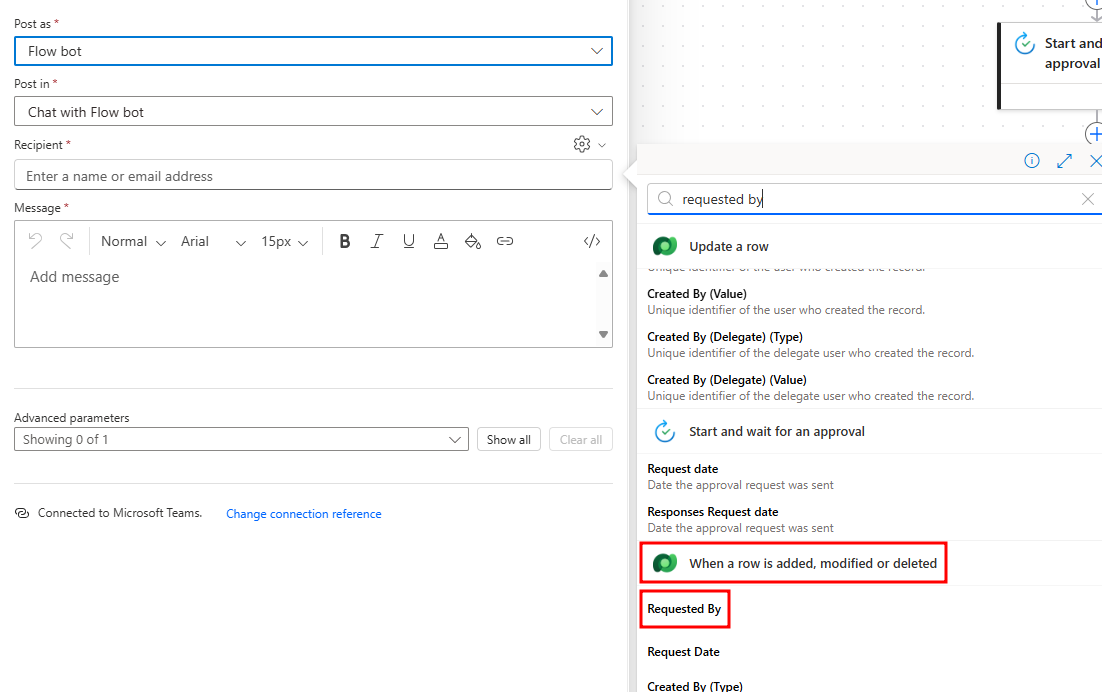Click message box scroll up arrow
This screenshot has width=1102, height=692.
point(603,274)
